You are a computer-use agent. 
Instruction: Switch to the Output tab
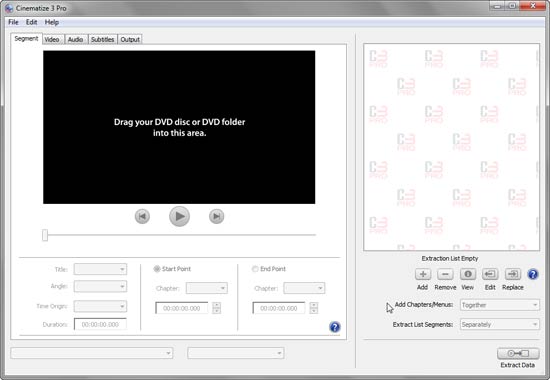pos(130,39)
